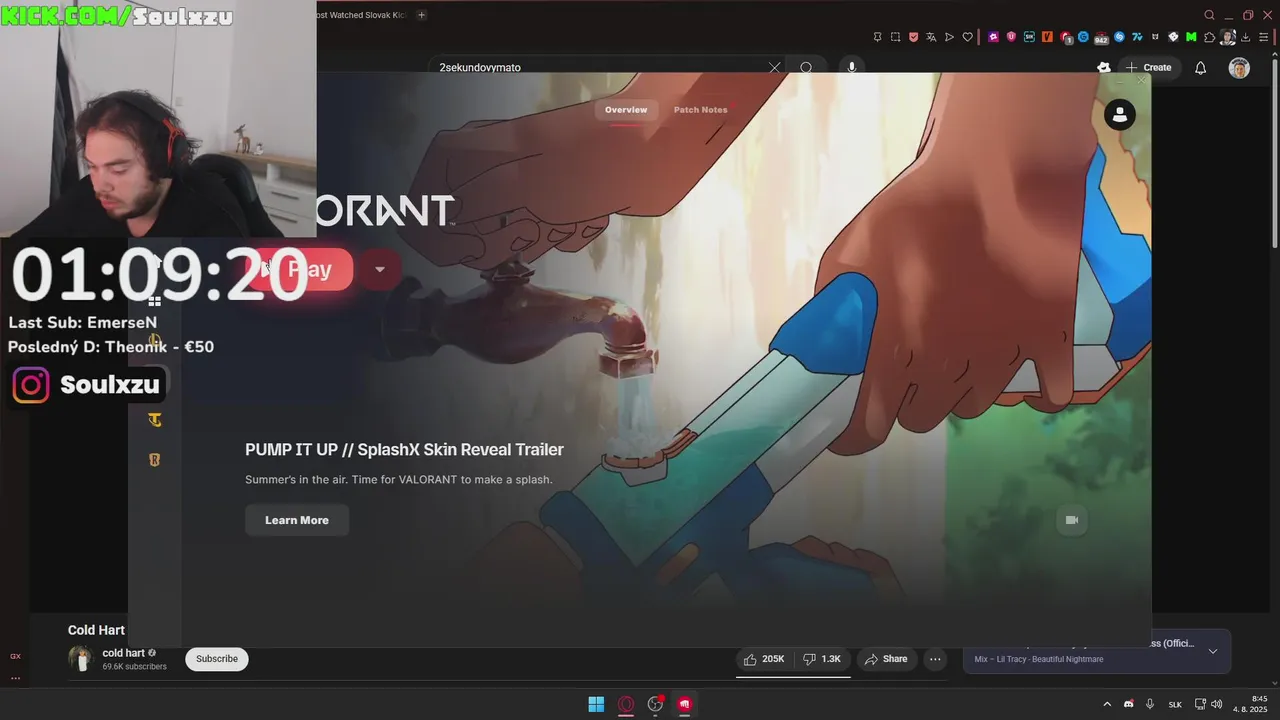Click the YouTube Create button
This screenshot has height=720, width=1280.
coord(1148,68)
